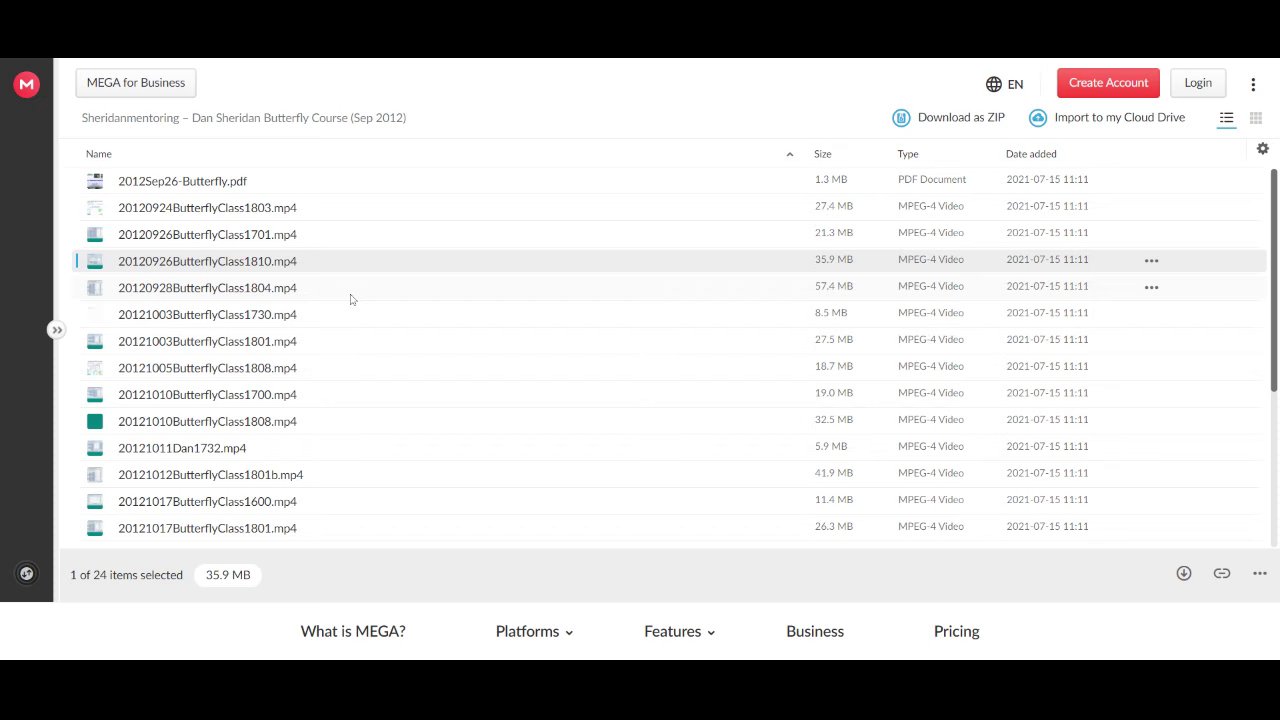Select 20121003ButterflyClass1730.mp4 file name
The width and height of the screenshot is (1280, 720).
click(207, 314)
